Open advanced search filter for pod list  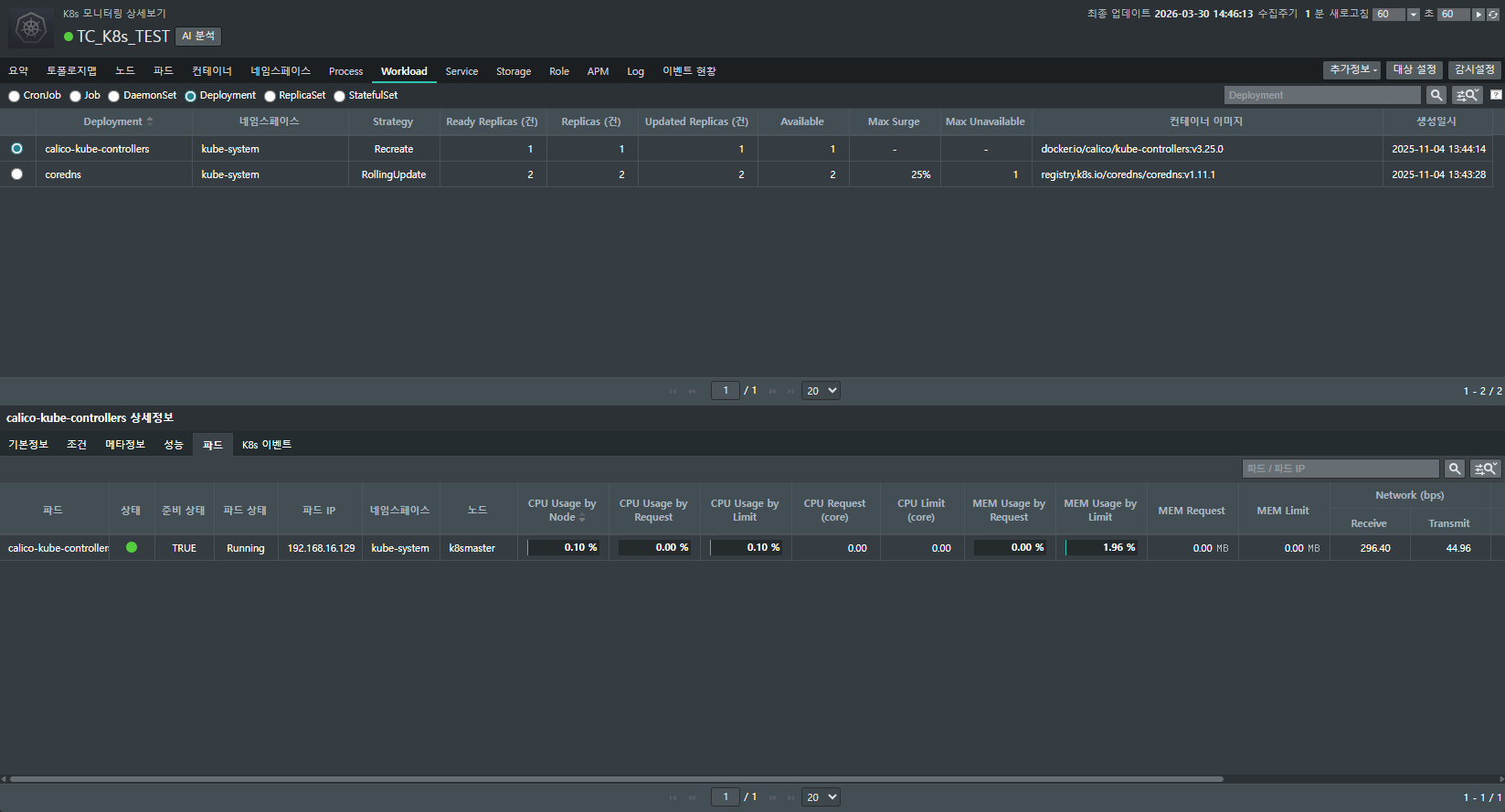click(1486, 469)
